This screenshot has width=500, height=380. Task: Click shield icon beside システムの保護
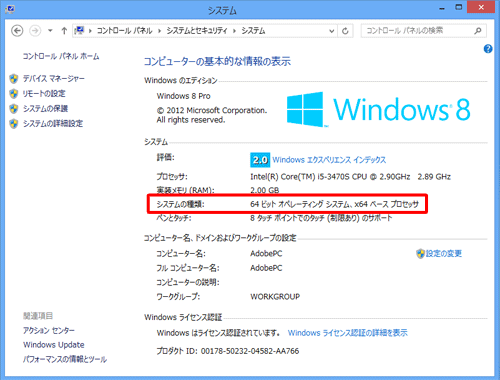pyautogui.click(x=14, y=109)
